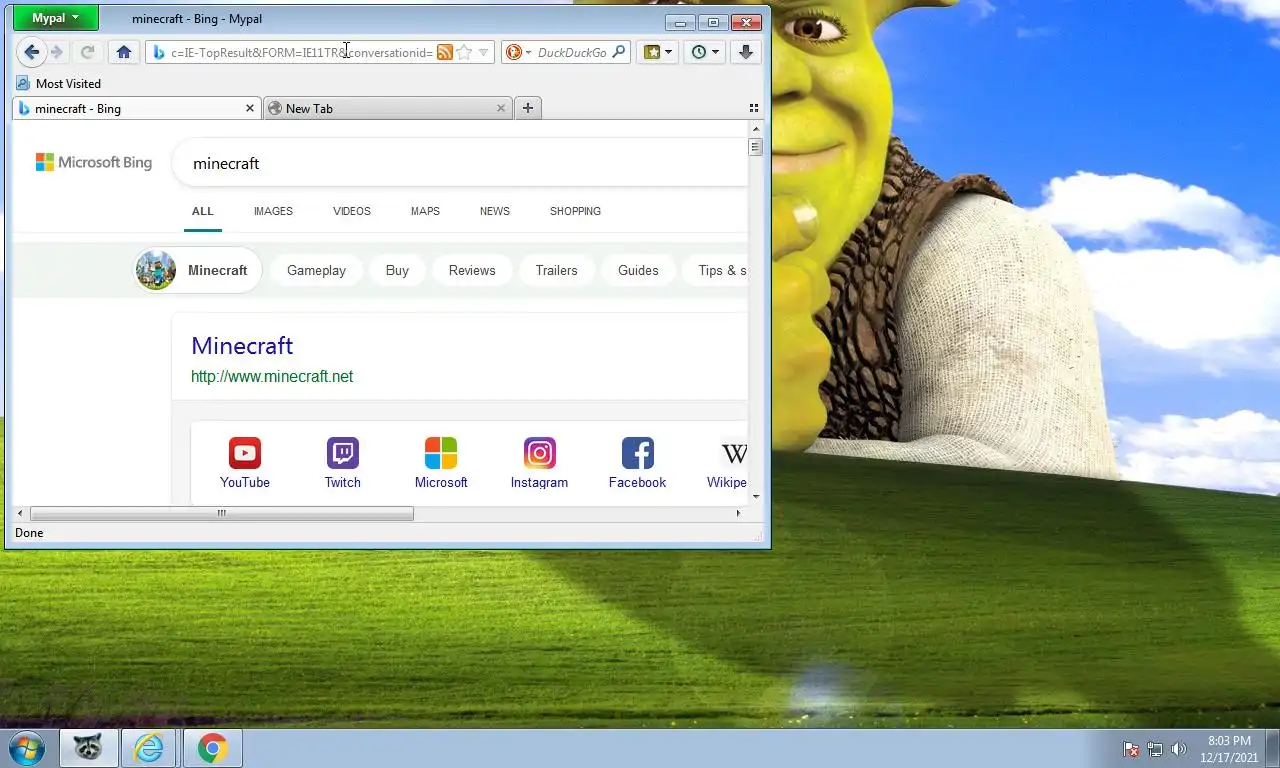This screenshot has width=1280, height=768.
Task: Click the vertical scrollbar down arrow
Action: coord(756,496)
